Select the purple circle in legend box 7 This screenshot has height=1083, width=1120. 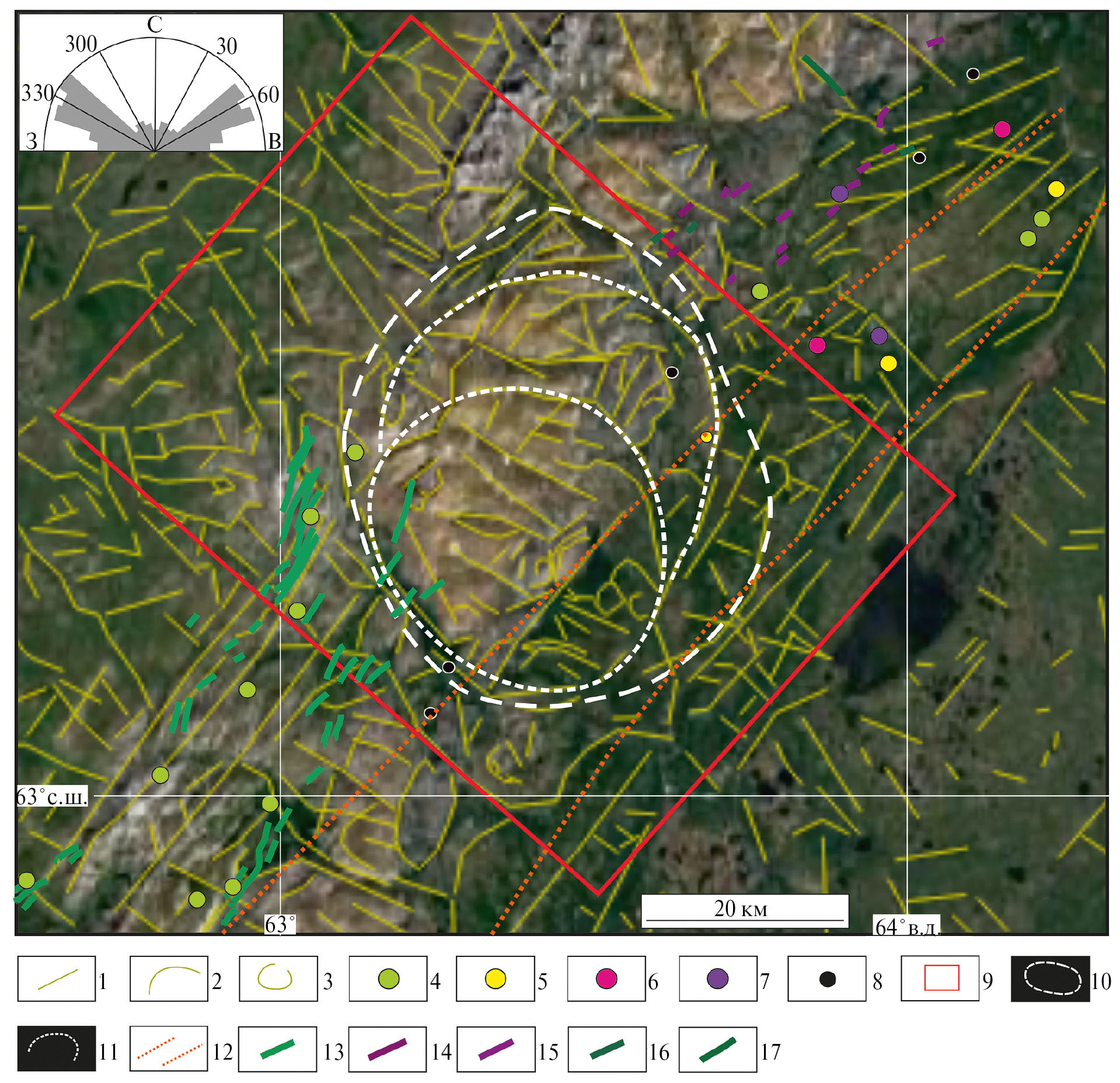(717, 979)
